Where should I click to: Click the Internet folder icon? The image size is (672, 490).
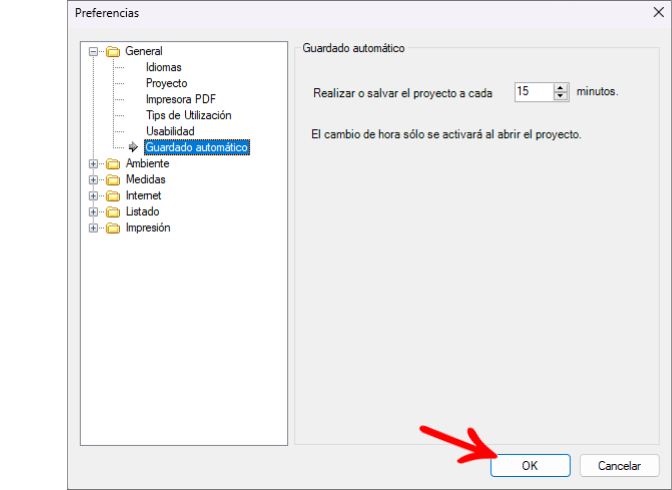click(x=113, y=196)
